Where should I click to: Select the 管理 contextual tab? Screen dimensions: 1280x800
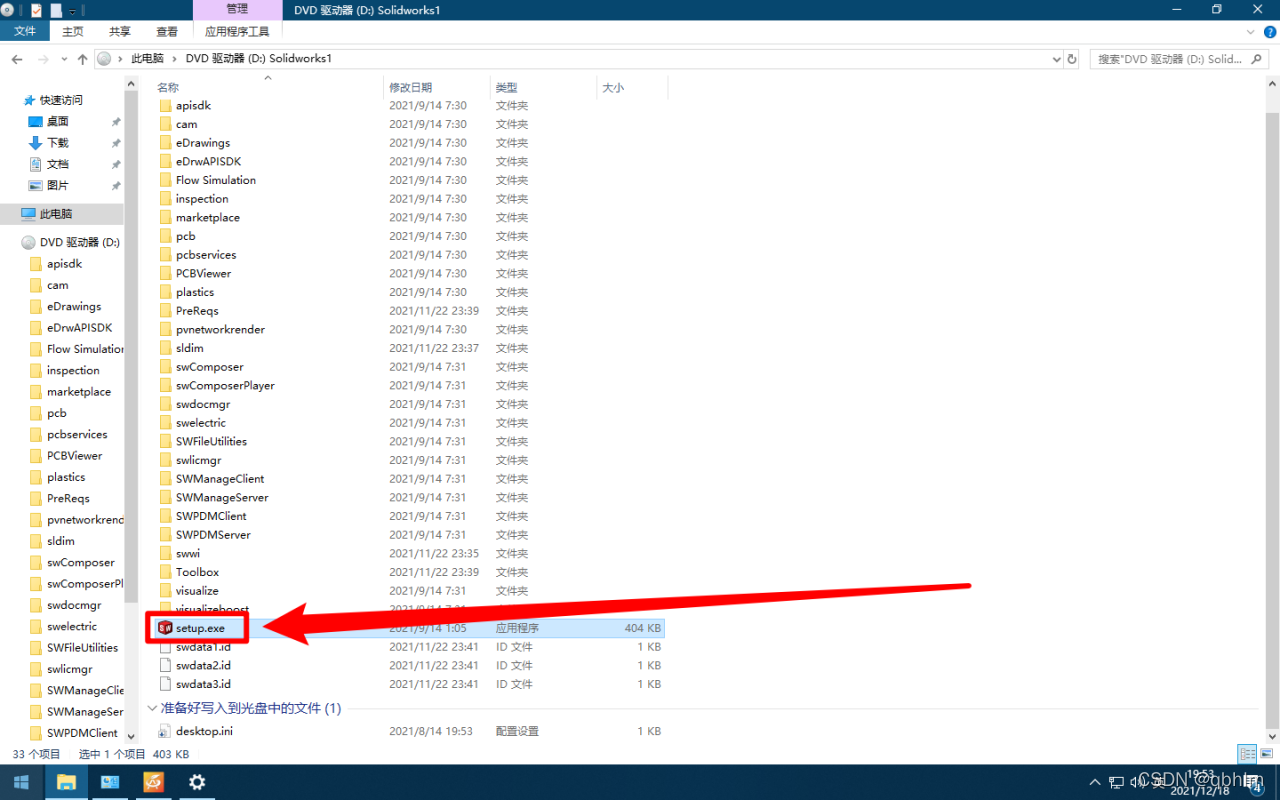pos(237,9)
